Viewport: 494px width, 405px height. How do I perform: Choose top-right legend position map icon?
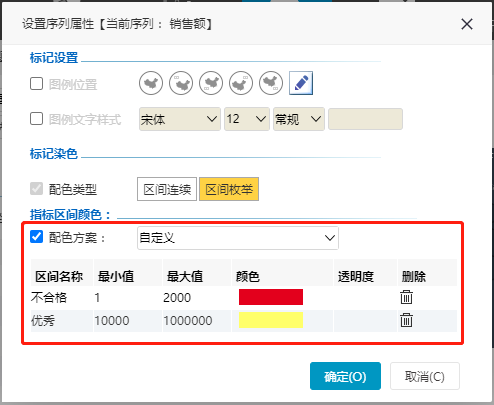click(x=241, y=83)
